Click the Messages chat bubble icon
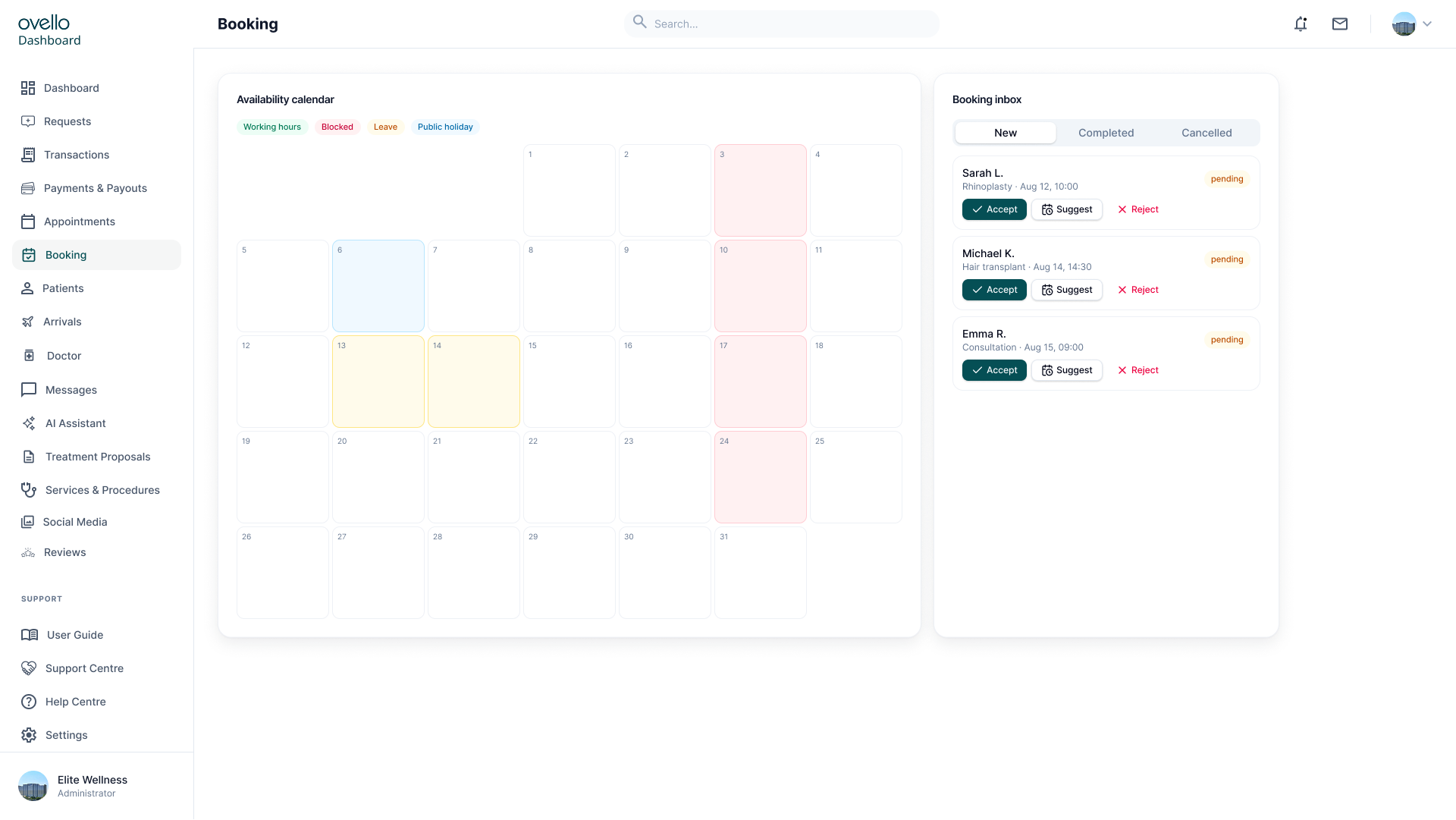The height and width of the screenshot is (820, 1456). pos(29,390)
